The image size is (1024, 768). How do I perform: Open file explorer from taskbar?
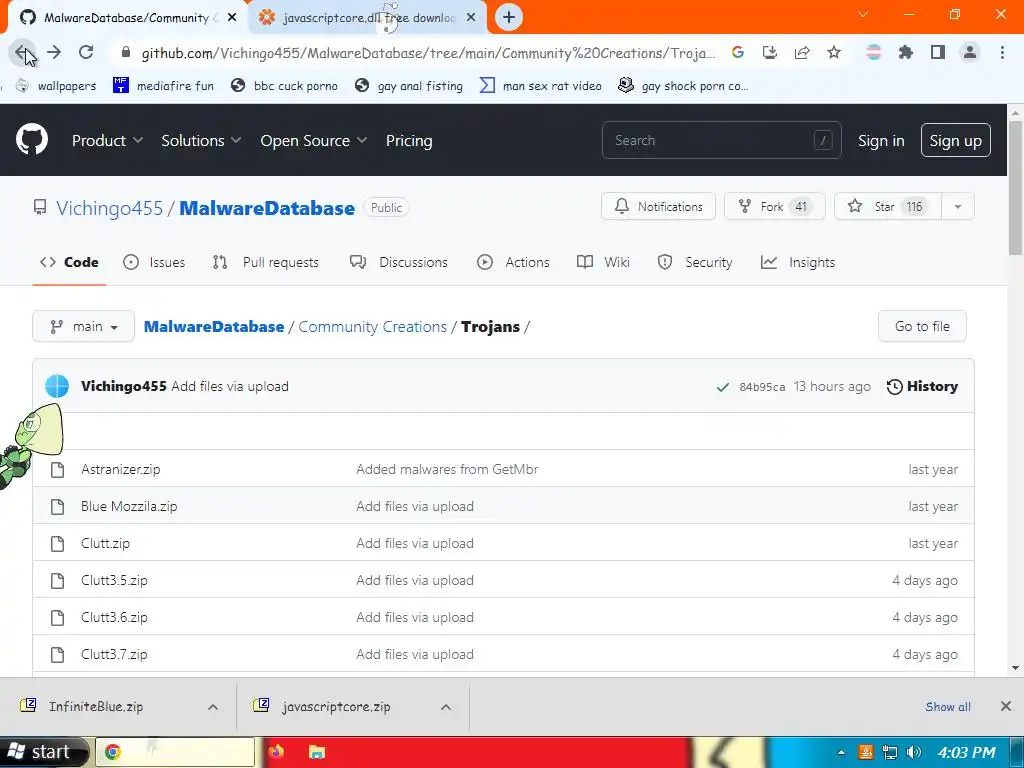click(x=317, y=752)
